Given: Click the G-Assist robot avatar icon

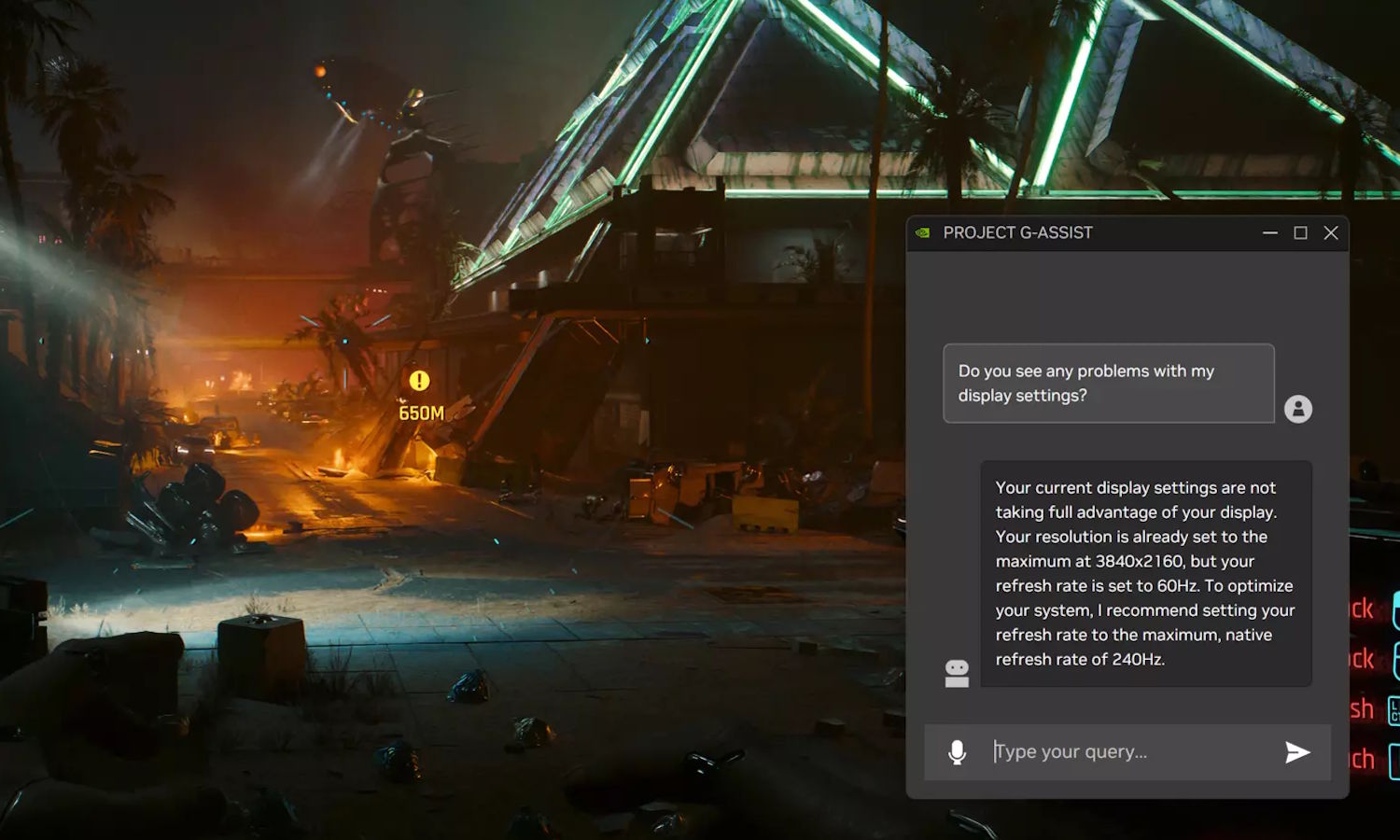Looking at the screenshot, I should (x=957, y=673).
